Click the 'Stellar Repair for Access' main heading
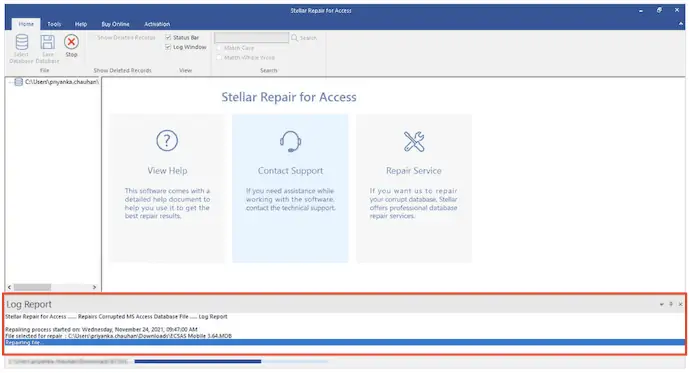This screenshot has width=690, height=373. point(289,97)
